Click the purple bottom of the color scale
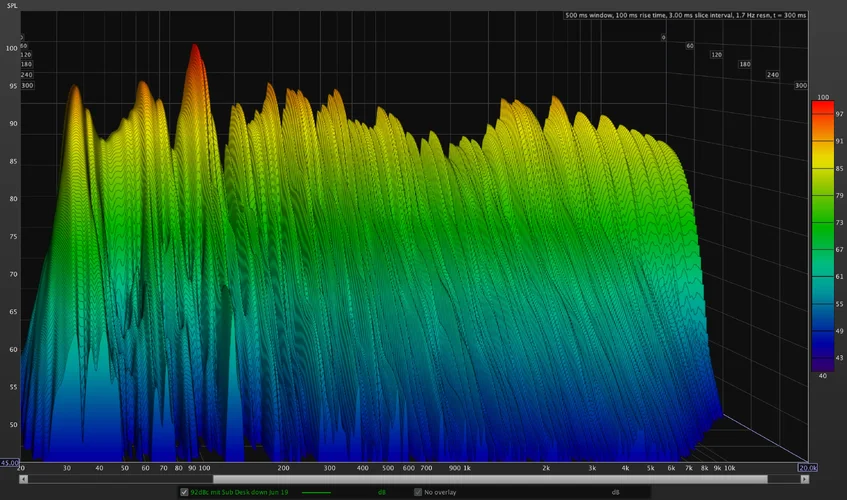847x500 pixels. tap(822, 363)
